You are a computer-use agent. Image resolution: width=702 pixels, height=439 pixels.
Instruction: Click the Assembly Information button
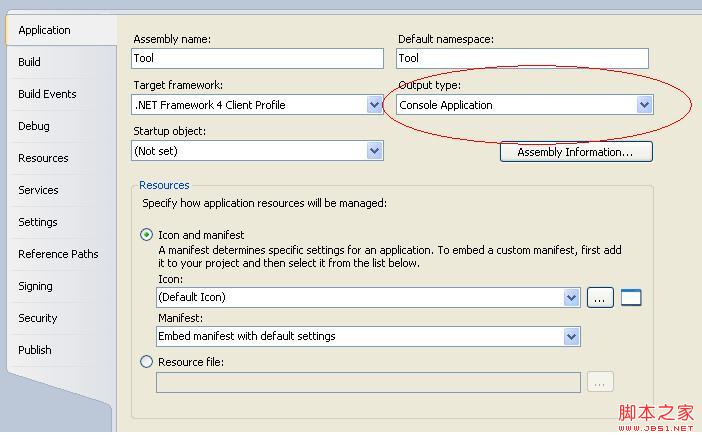click(575, 152)
